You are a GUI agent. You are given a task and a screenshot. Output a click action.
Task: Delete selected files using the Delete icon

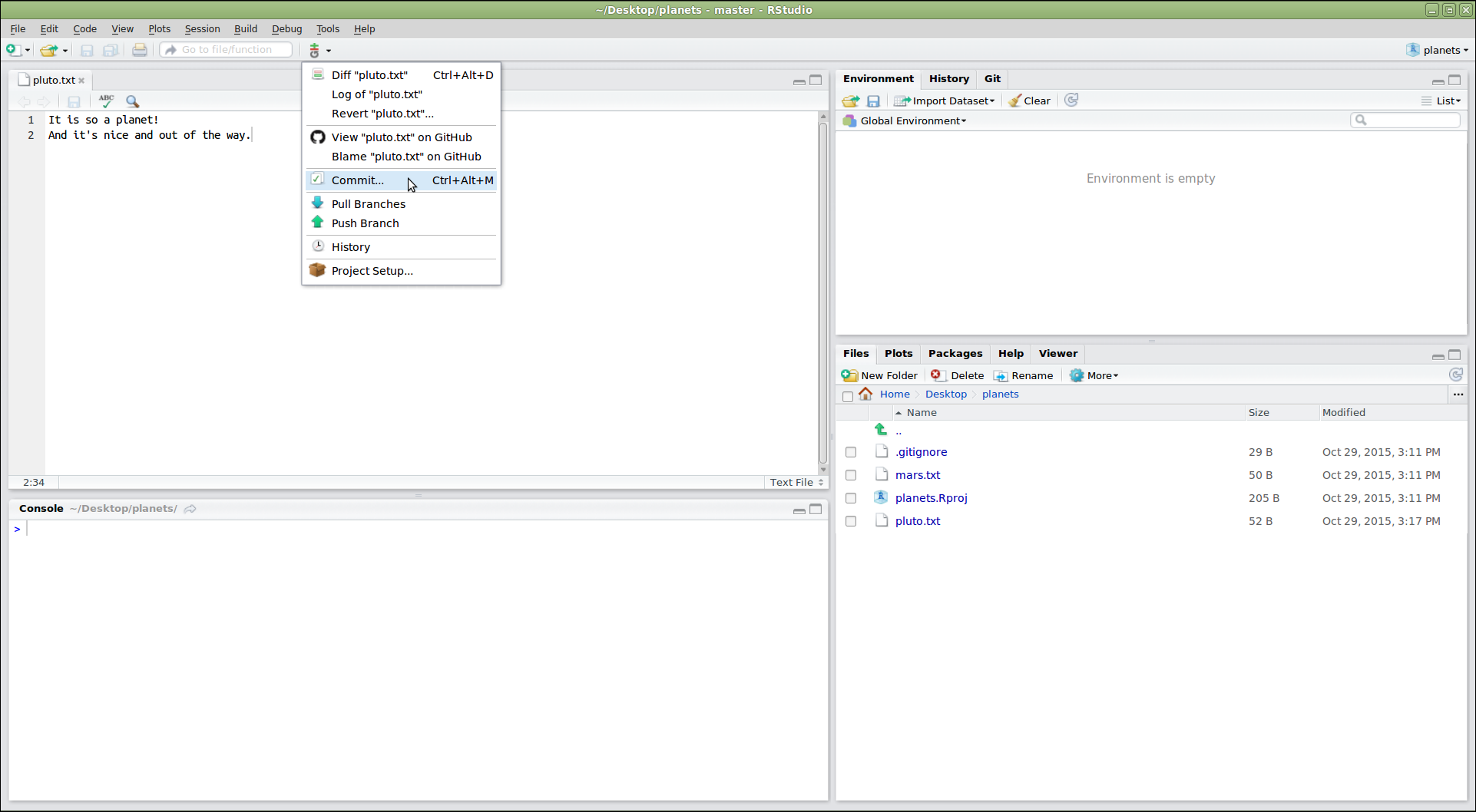click(x=957, y=375)
